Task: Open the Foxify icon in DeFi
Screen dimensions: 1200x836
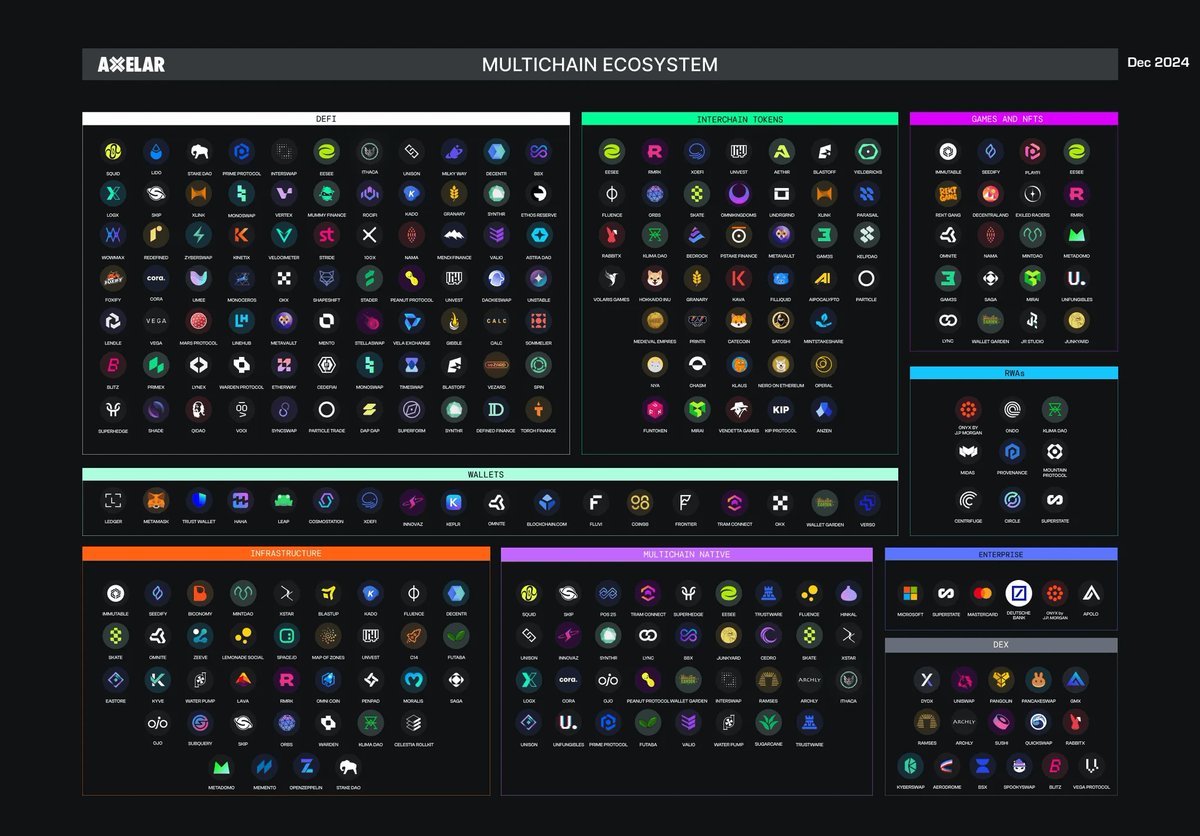Action: tap(113, 279)
